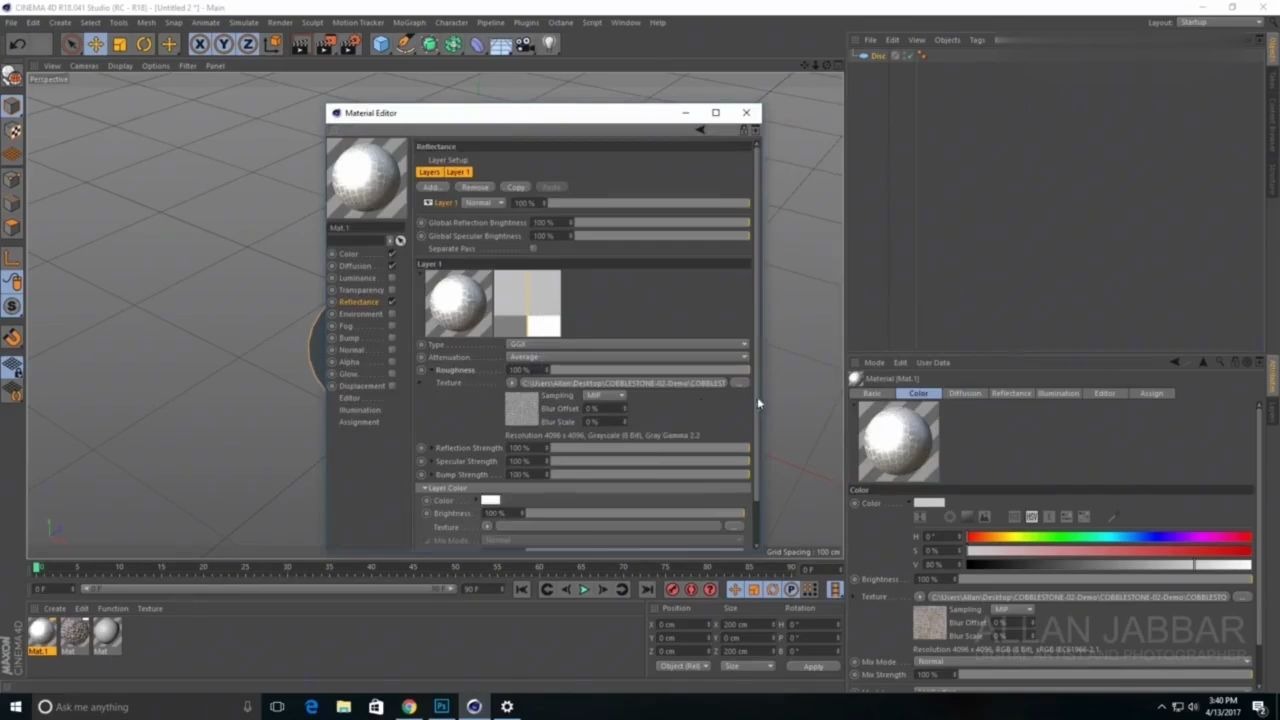Click the roughness texture preview thumbnail
This screenshot has height=720, width=1280.
pyautogui.click(x=521, y=409)
